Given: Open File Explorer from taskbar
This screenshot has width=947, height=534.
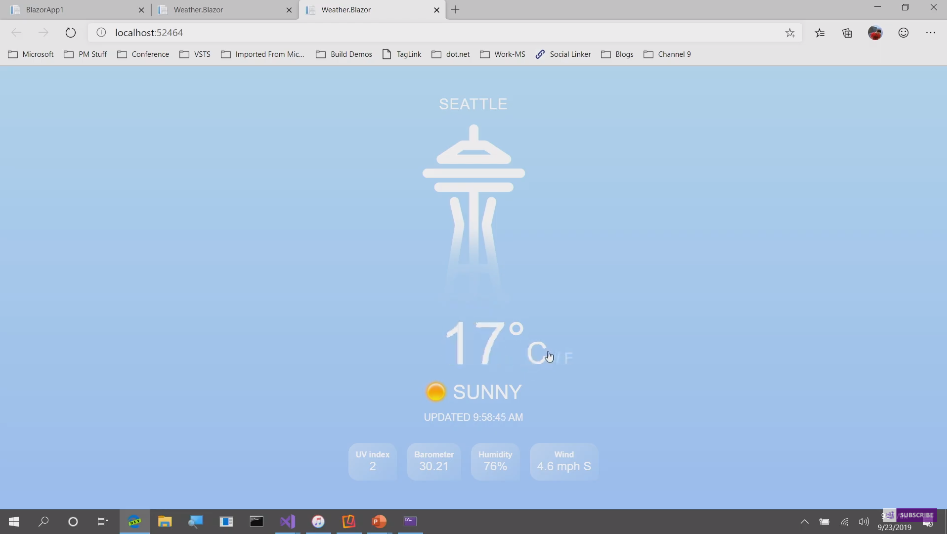Looking at the screenshot, I should tap(165, 521).
